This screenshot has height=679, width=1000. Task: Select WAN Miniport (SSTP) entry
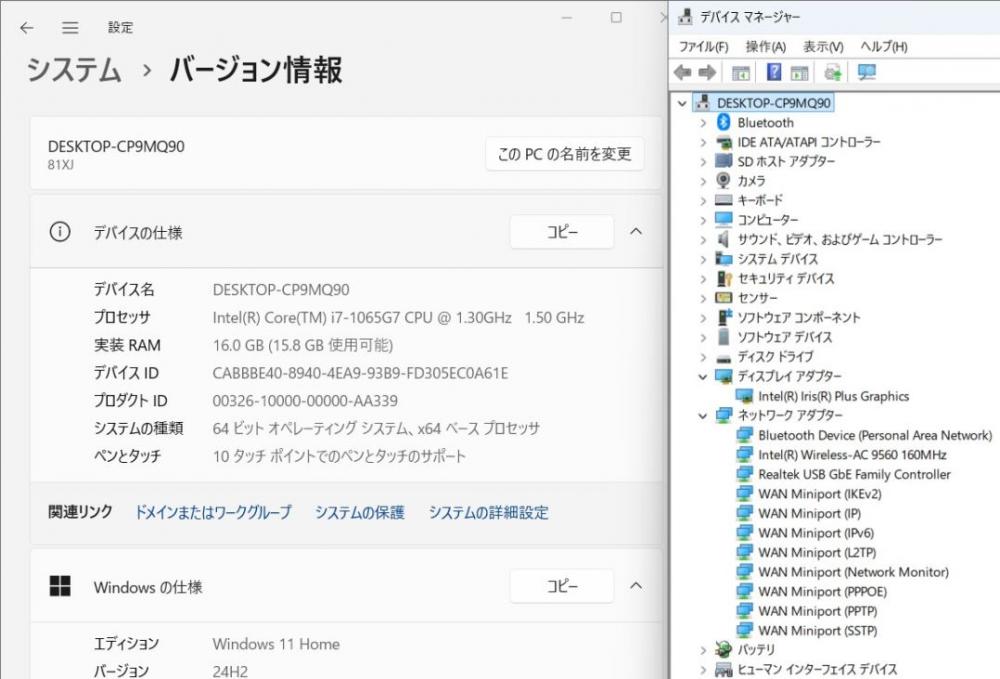817,631
